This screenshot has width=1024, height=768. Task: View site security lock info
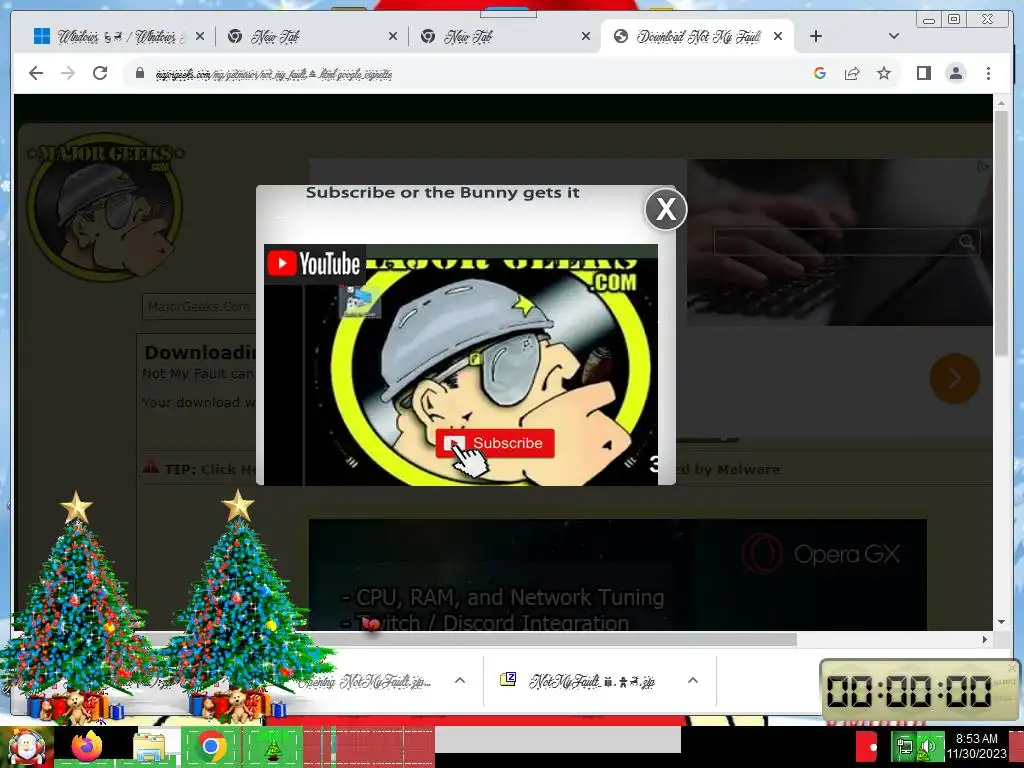(140, 73)
